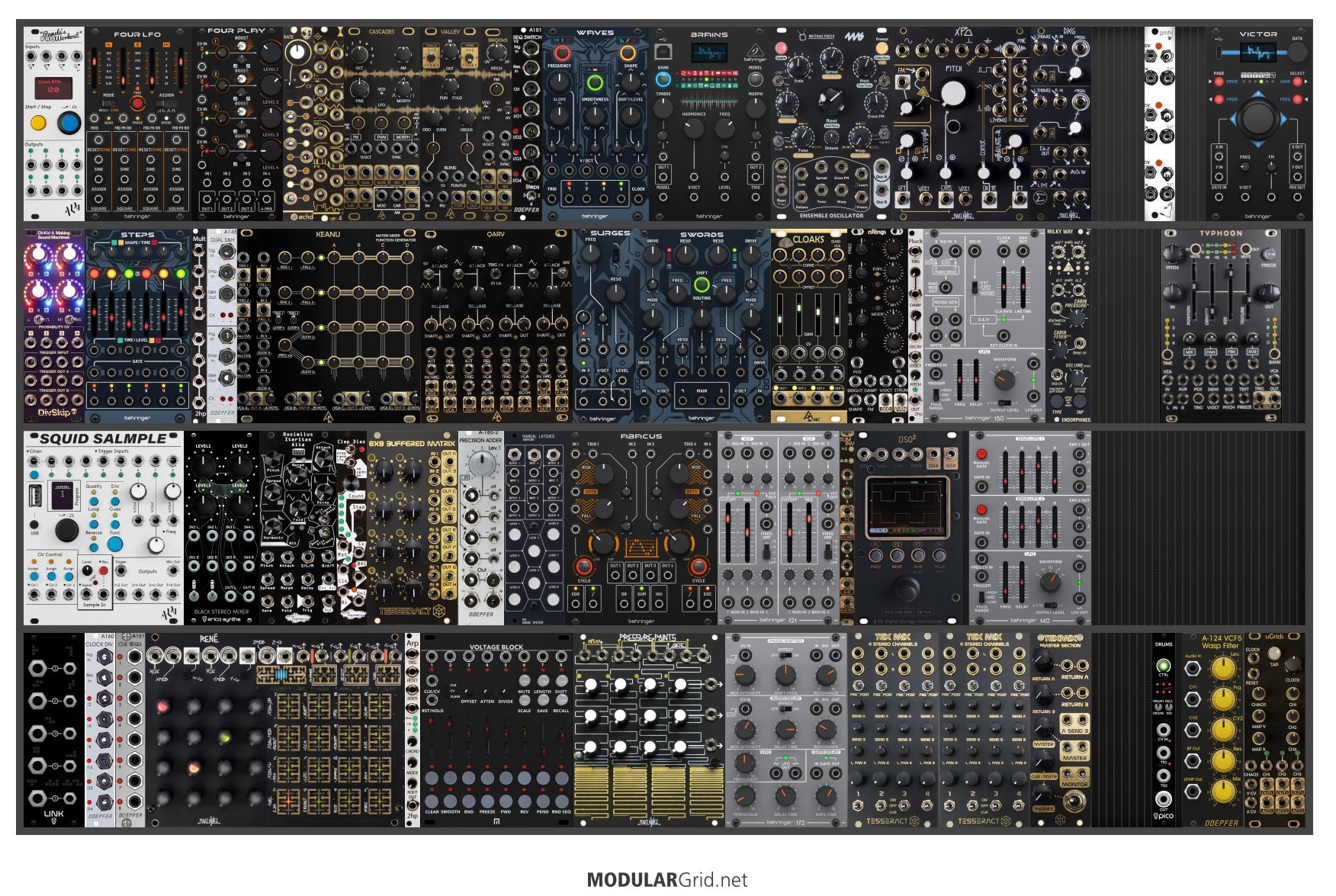Click the blue knob on Pamela's PRO Workout

pyautogui.click(x=69, y=123)
